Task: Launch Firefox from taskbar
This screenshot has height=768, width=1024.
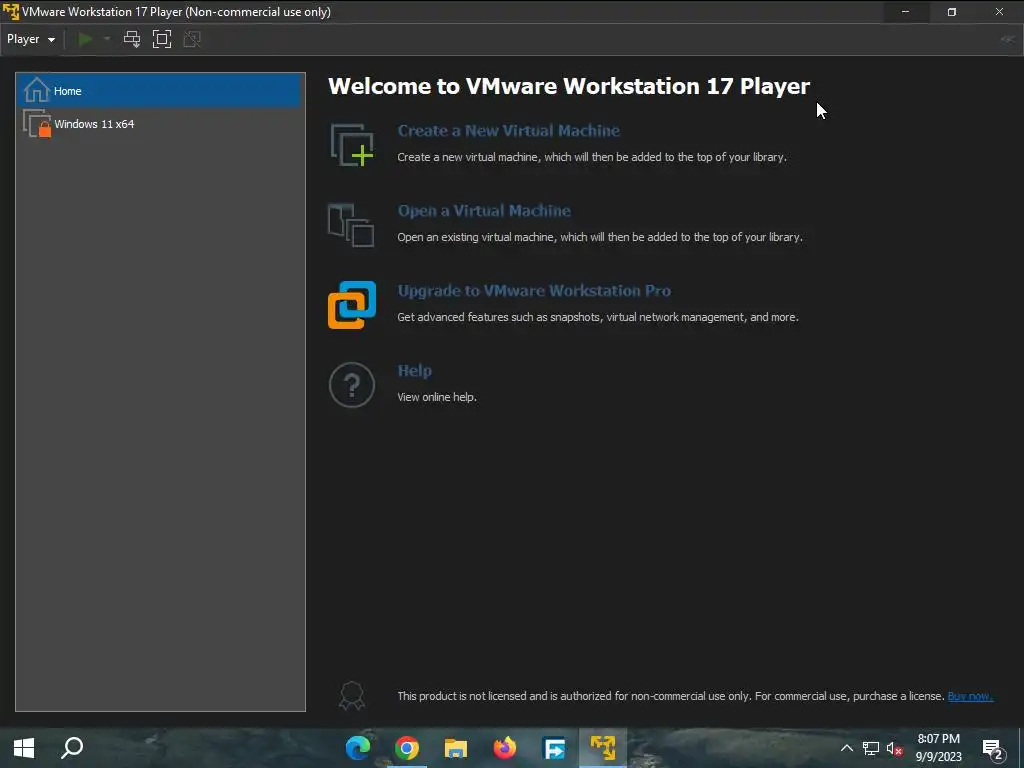Action: [505, 748]
